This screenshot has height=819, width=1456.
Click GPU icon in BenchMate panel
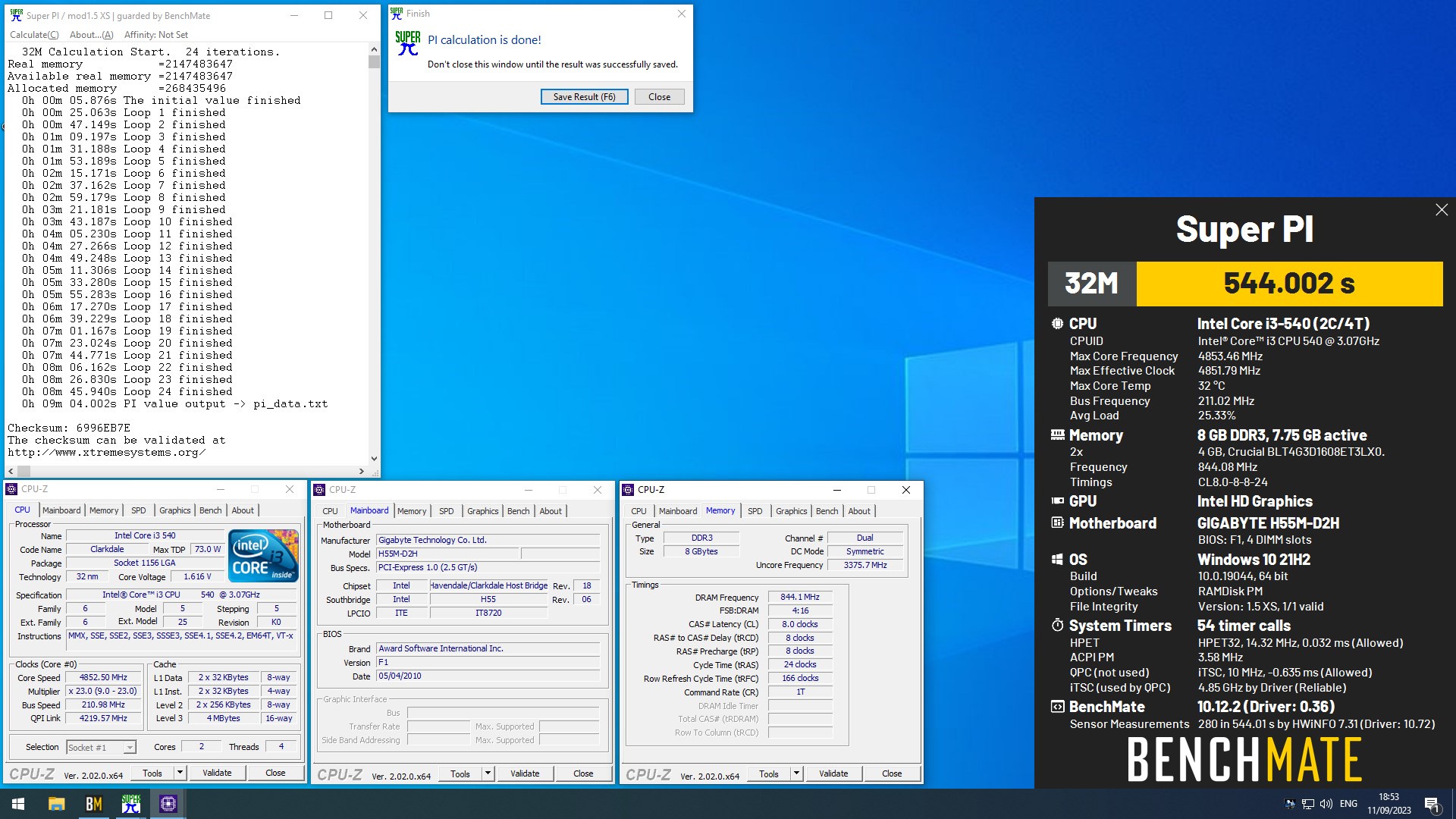click(x=1057, y=501)
